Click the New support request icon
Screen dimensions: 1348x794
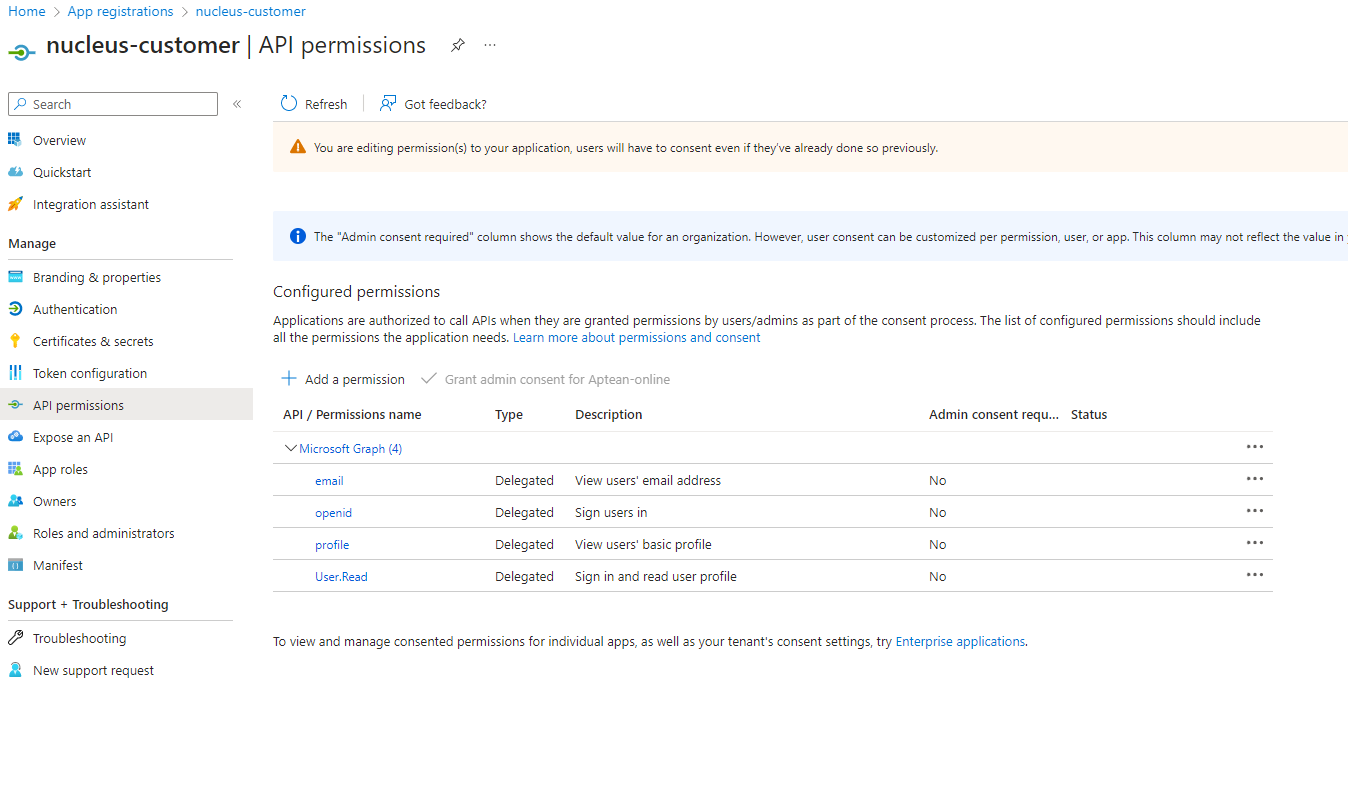(x=15, y=670)
